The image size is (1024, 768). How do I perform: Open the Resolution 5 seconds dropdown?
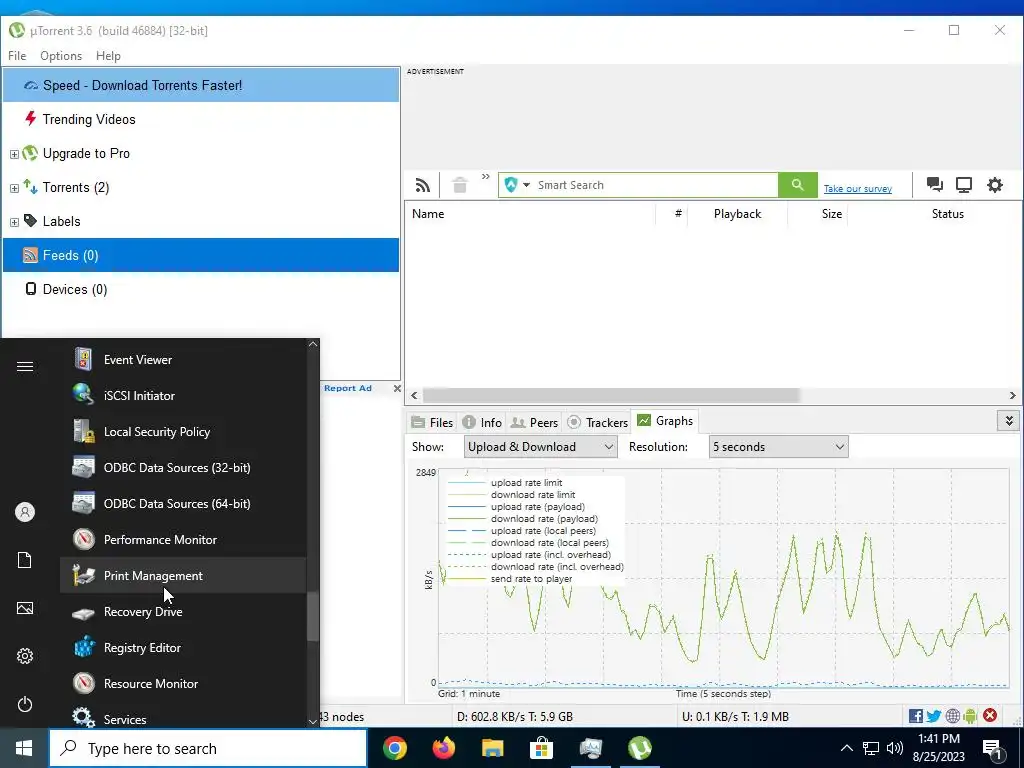pyautogui.click(x=778, y=447)
